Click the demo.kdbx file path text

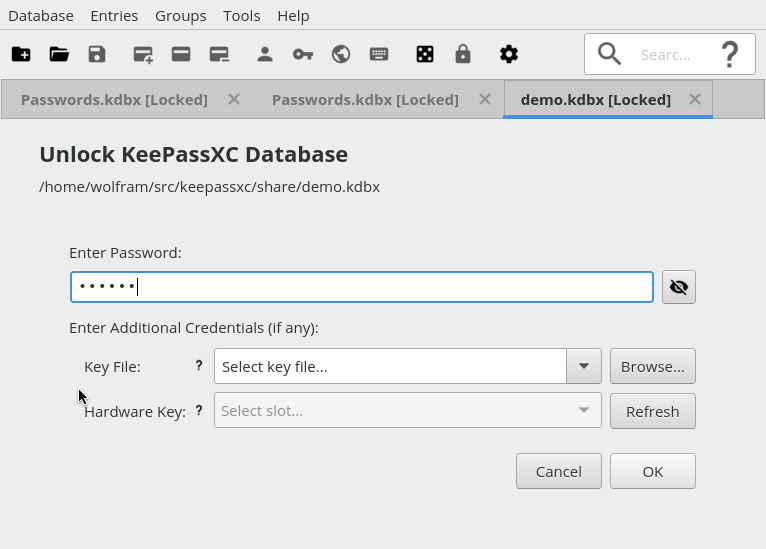click(210, 187)
